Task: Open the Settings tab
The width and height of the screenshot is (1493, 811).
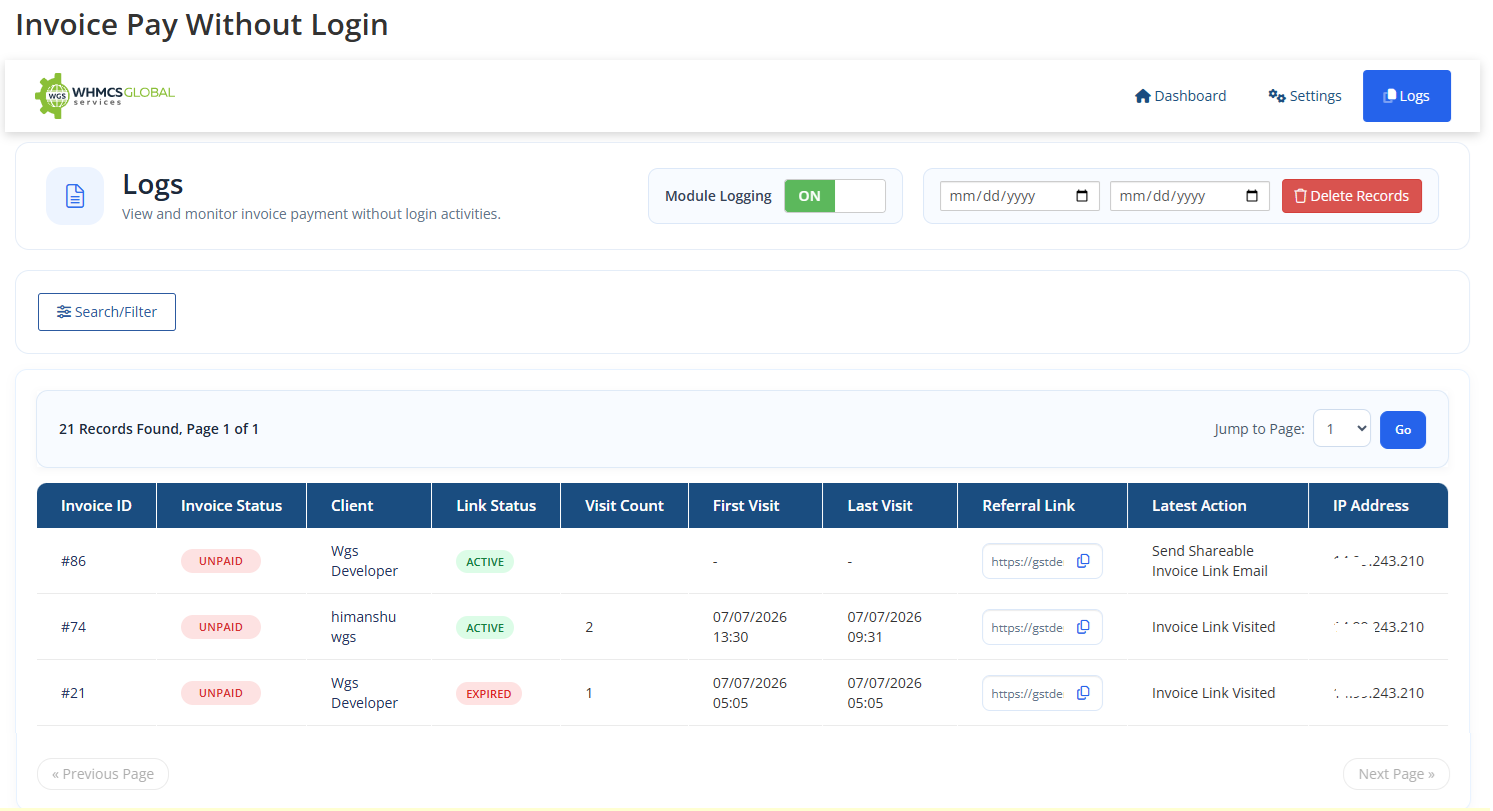Action: pyautogui.click(x=1305, y=96)
